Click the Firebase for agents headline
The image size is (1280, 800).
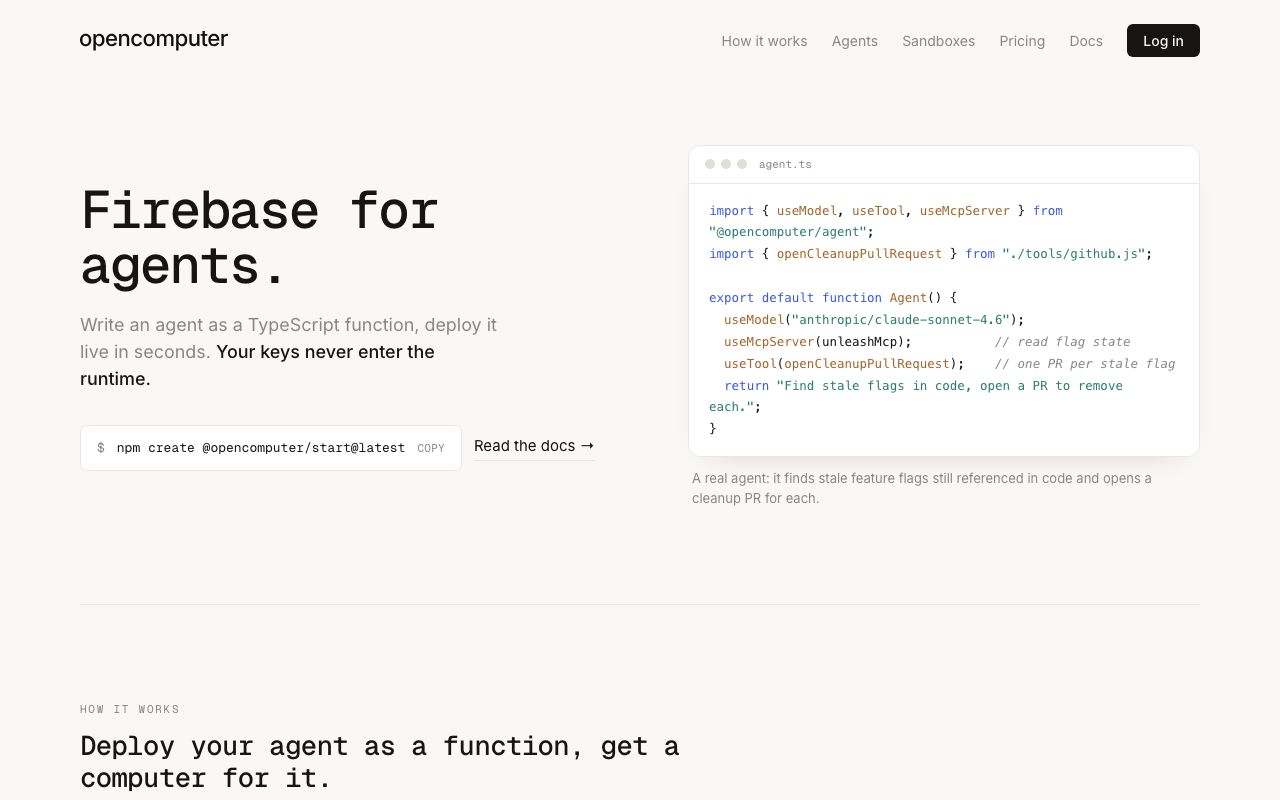click(x=260, y=238)
